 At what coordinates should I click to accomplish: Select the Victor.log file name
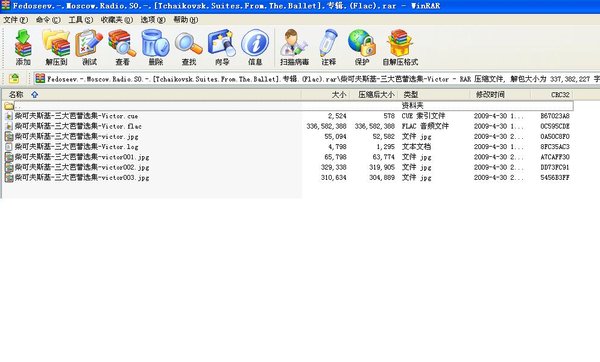(x=76, y=147)
